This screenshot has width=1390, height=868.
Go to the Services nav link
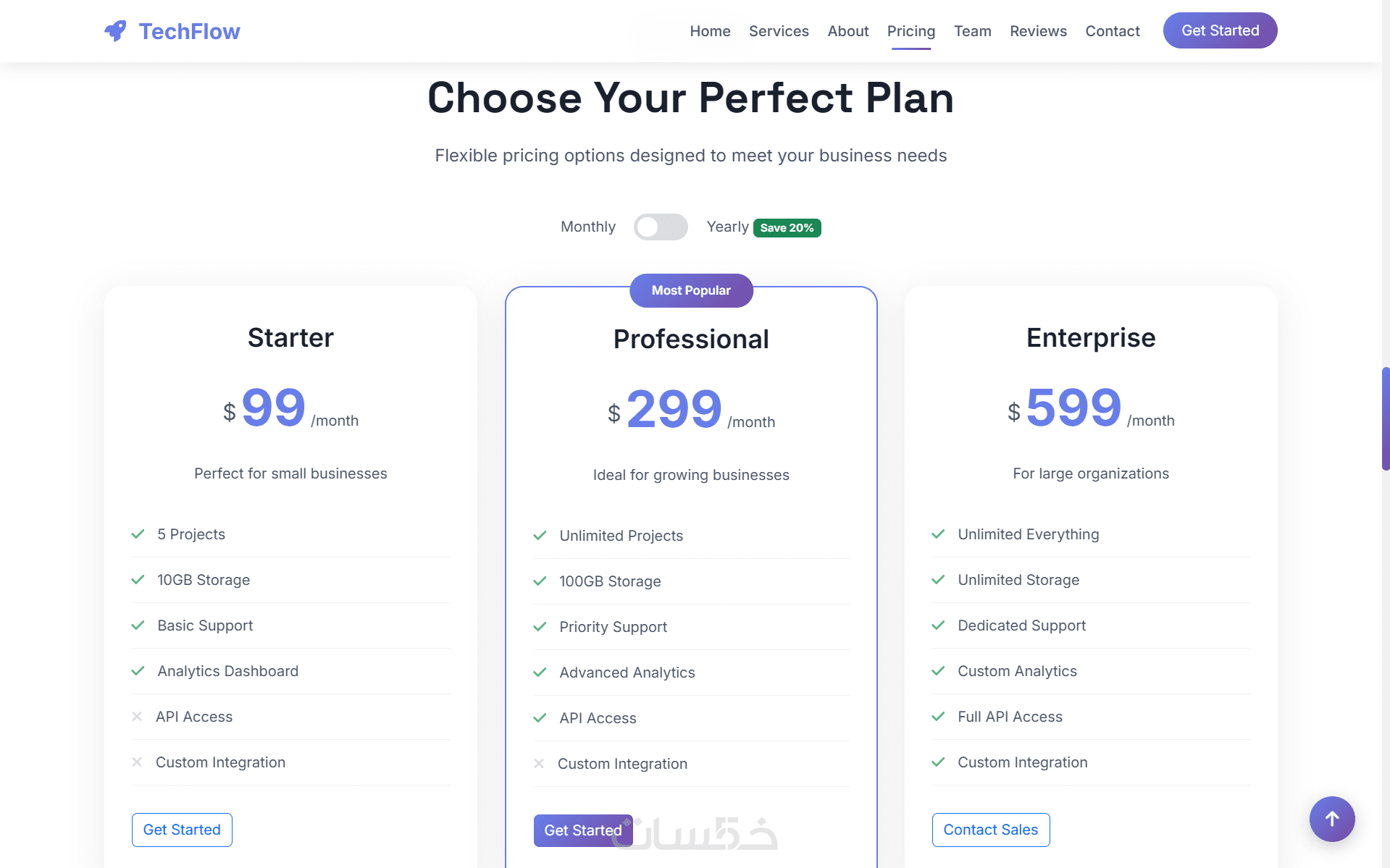[779, 31]
